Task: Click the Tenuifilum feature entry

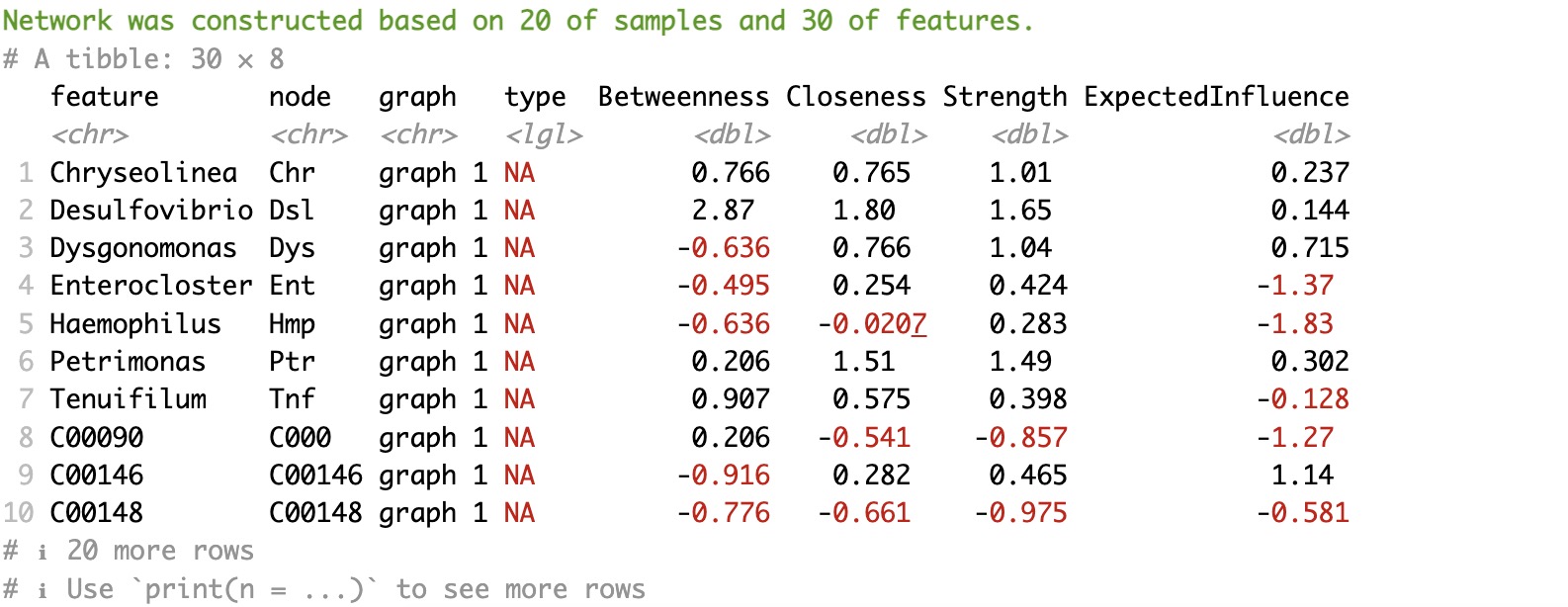Action: 128,399
